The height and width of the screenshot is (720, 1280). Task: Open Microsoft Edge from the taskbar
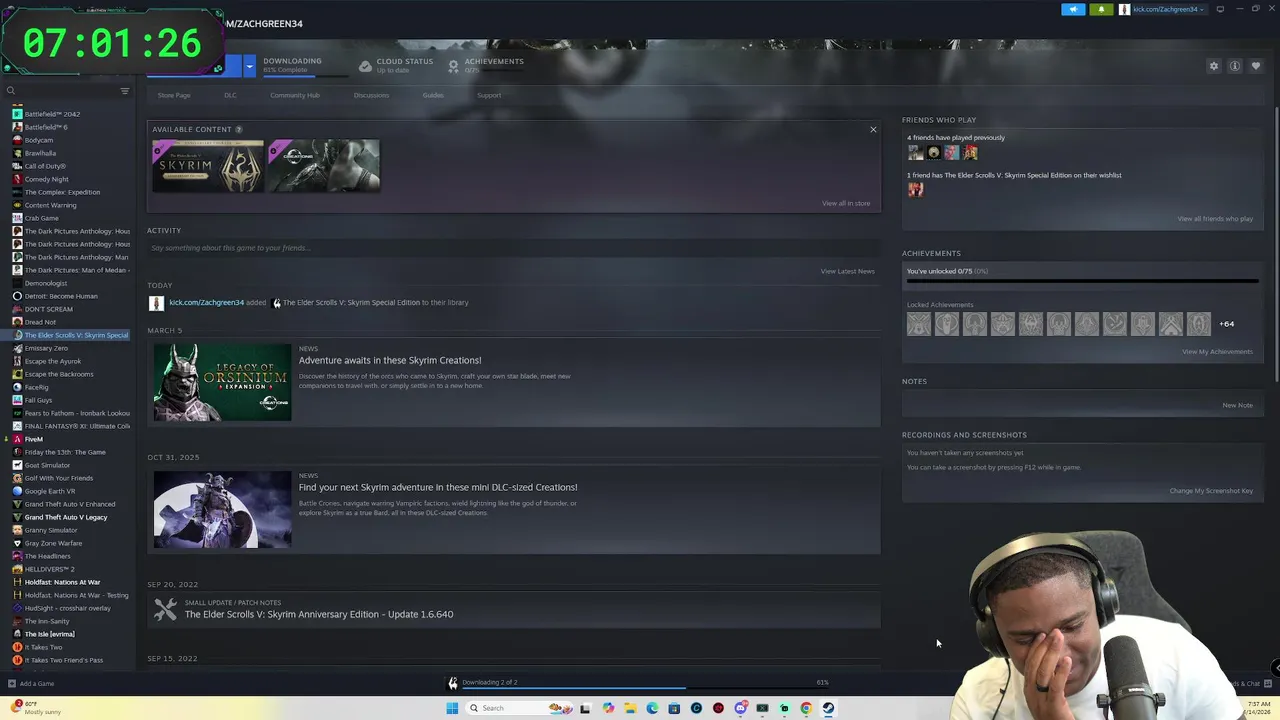coord(652,708)
